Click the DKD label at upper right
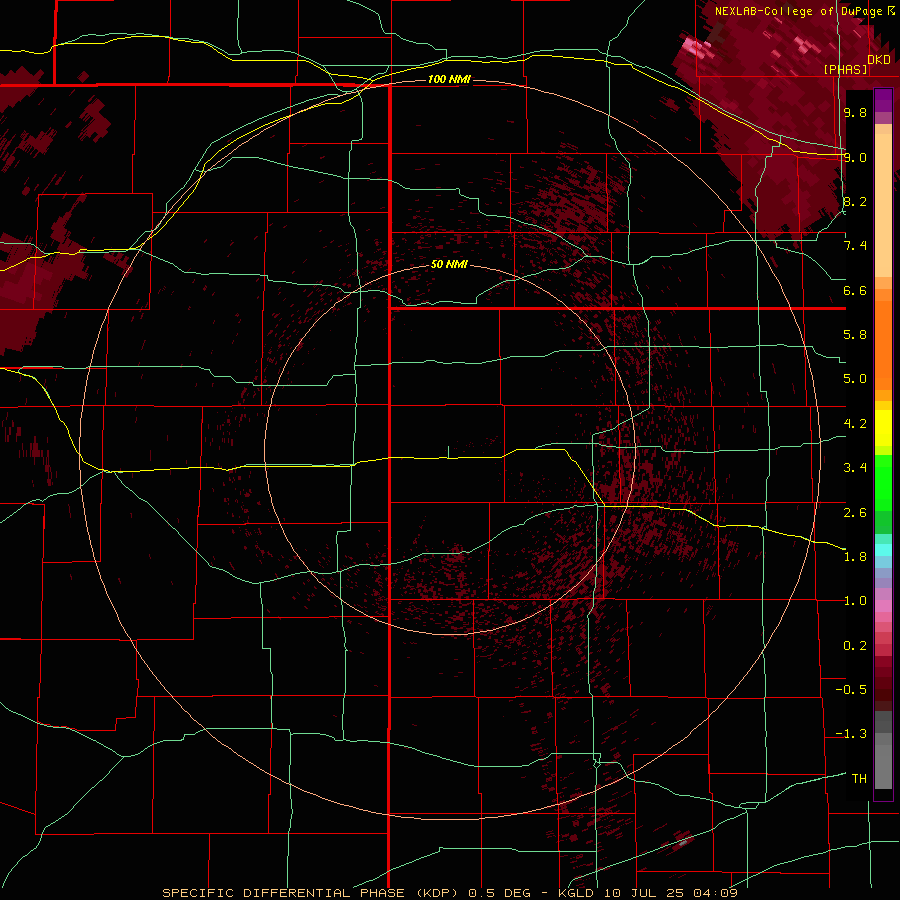The height and width of the screenshot is (900, 900). 878,59
